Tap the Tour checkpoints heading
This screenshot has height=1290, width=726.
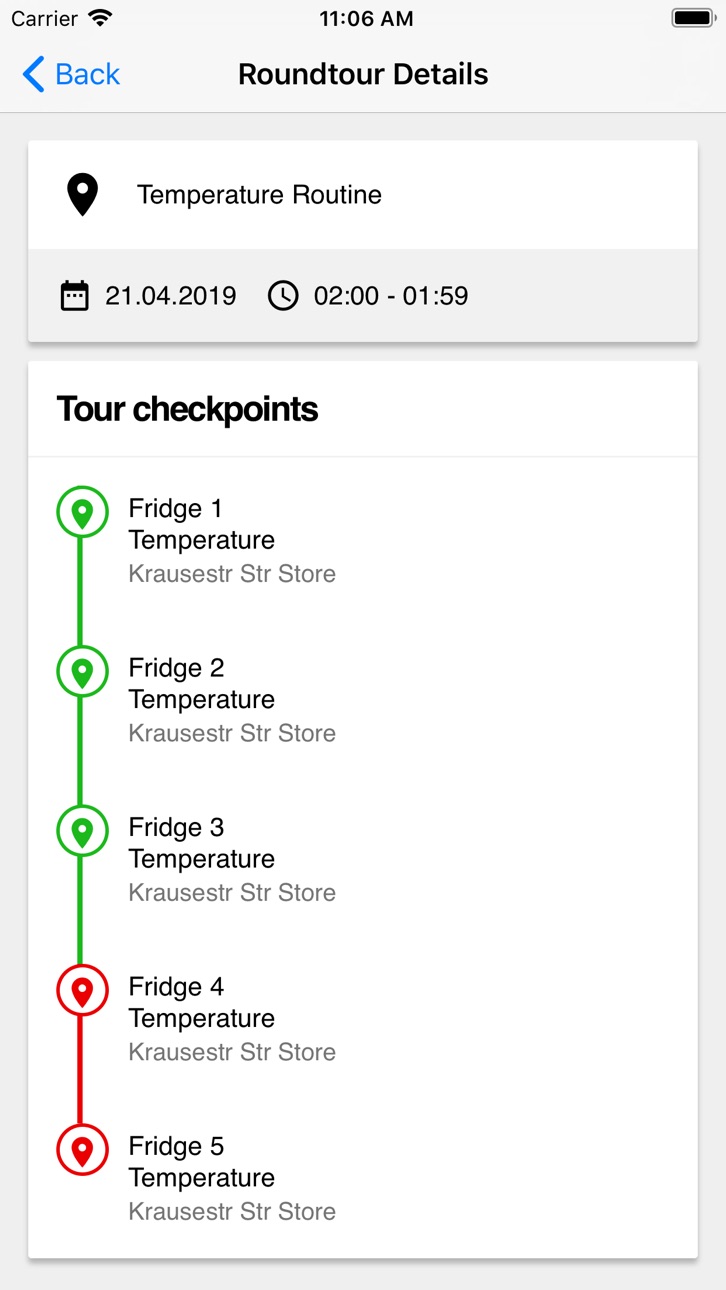(188, 409)
